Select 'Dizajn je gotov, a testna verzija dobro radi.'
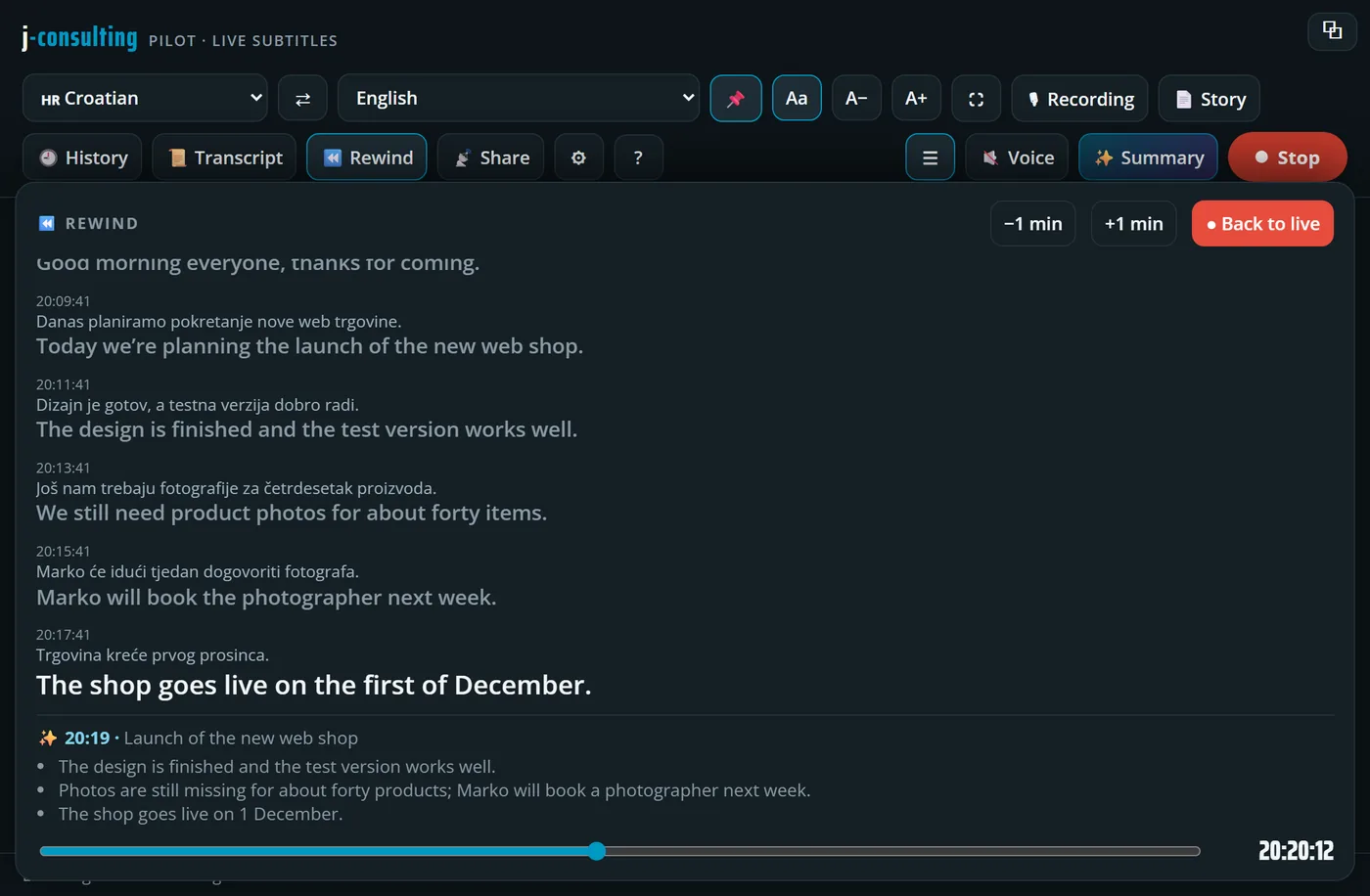1370x896 pixels. 198,405
